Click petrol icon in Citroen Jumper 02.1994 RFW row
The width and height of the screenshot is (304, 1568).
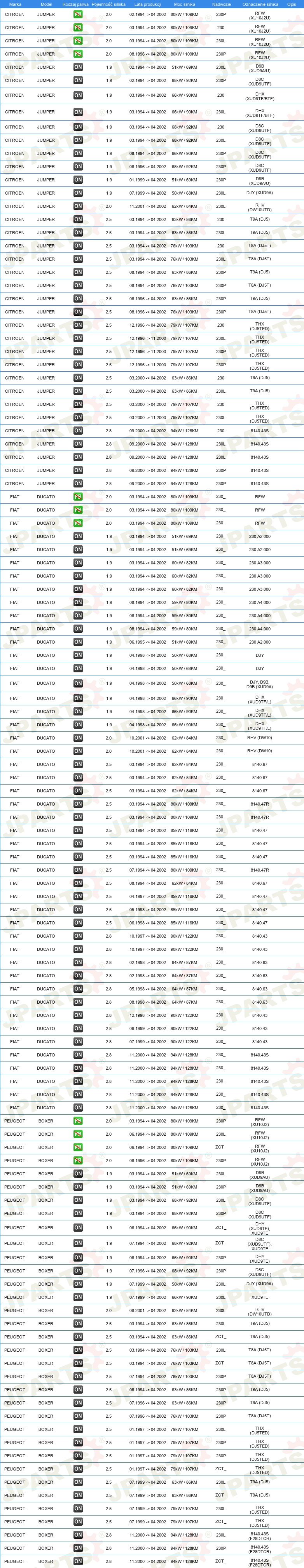78,14
